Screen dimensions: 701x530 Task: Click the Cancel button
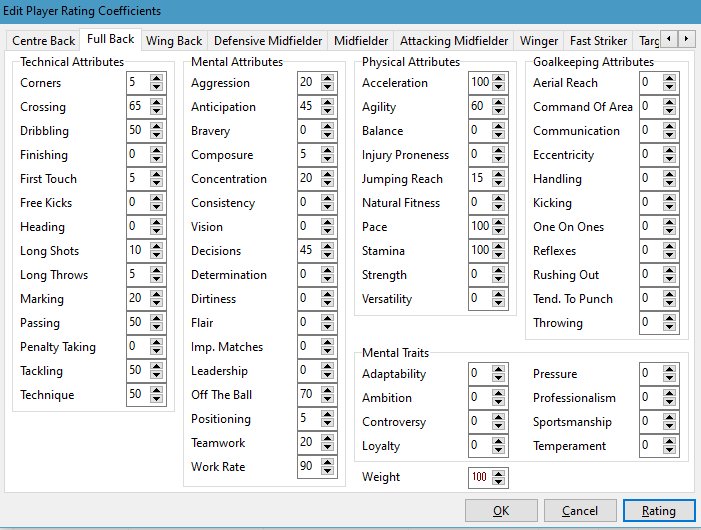point(580,511)
